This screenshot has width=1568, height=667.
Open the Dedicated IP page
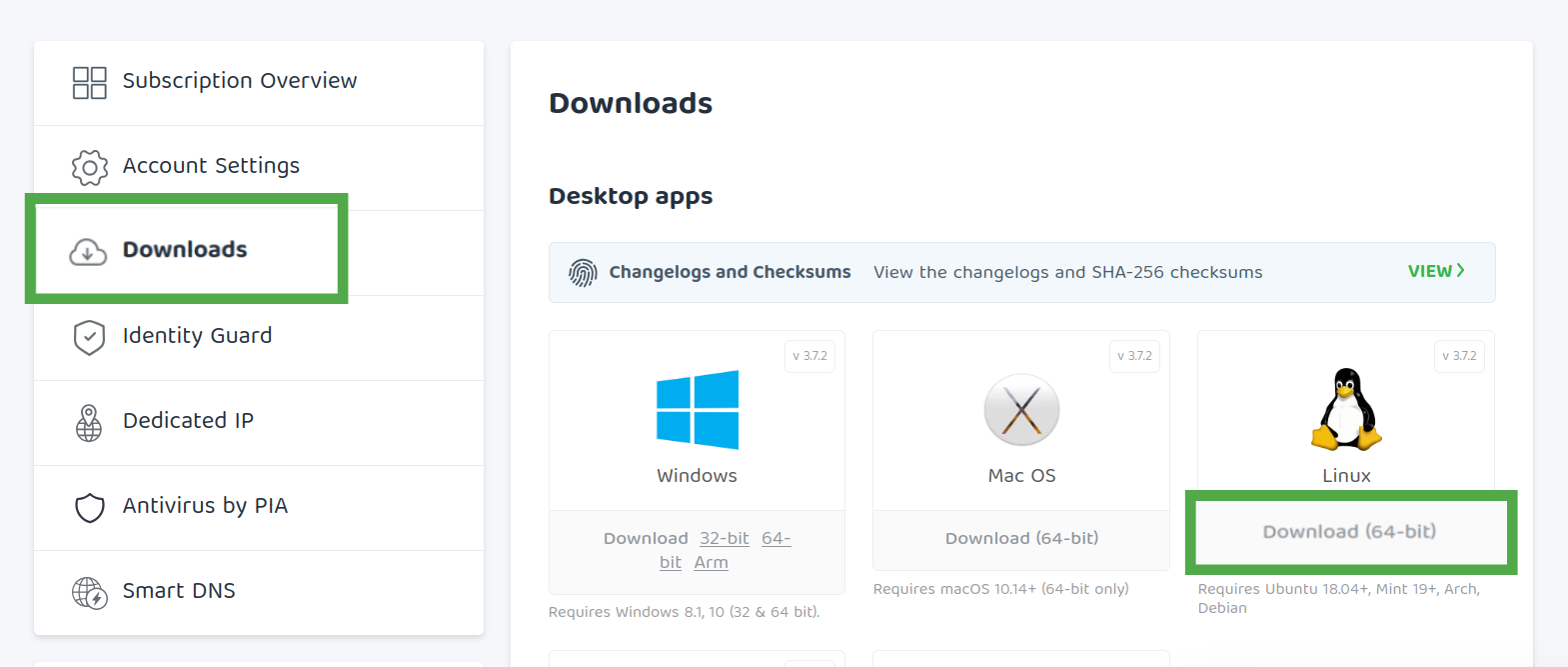[259, 423]
